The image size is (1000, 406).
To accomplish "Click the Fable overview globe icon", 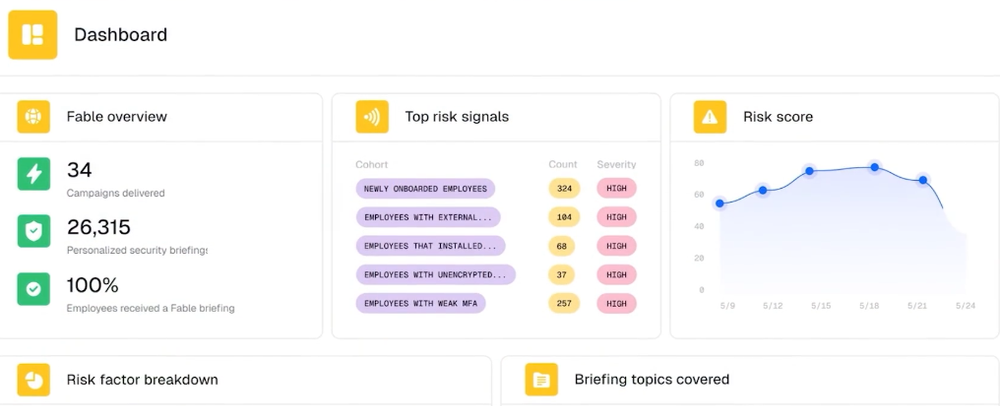I will pos(34,117).
